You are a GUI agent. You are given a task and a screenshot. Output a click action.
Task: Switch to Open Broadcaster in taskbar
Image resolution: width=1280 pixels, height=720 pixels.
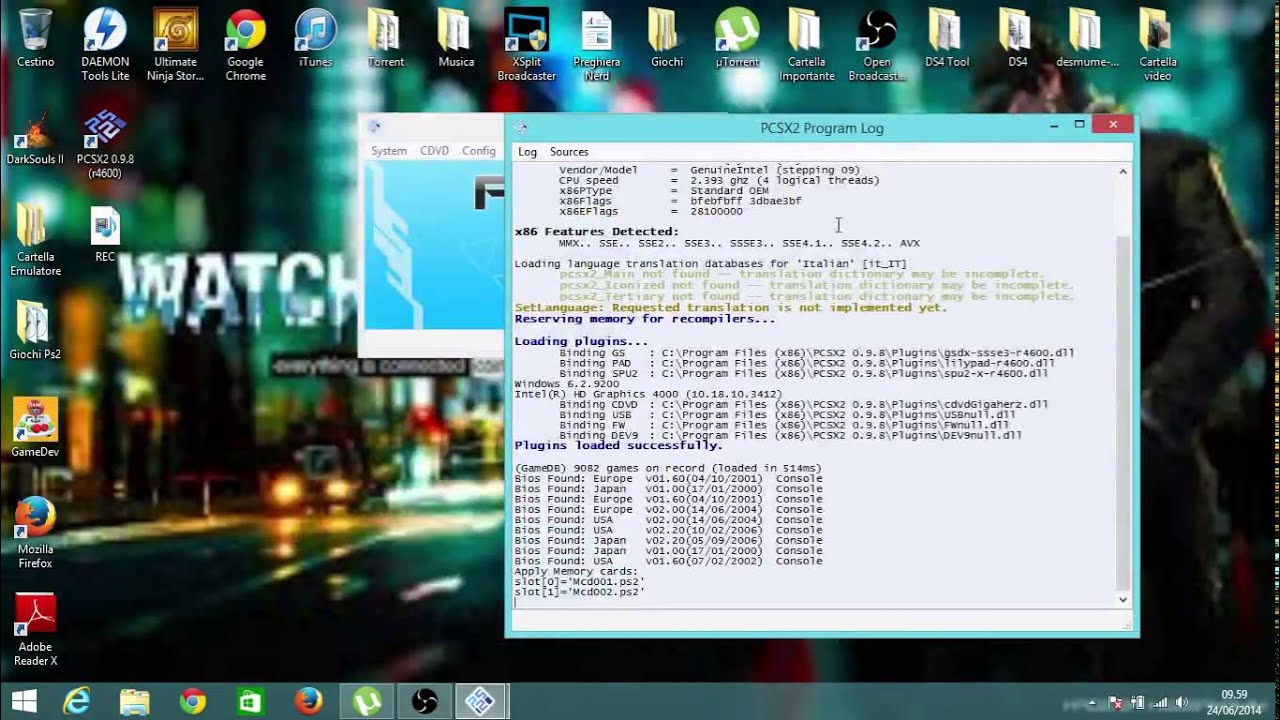[424, 701]
